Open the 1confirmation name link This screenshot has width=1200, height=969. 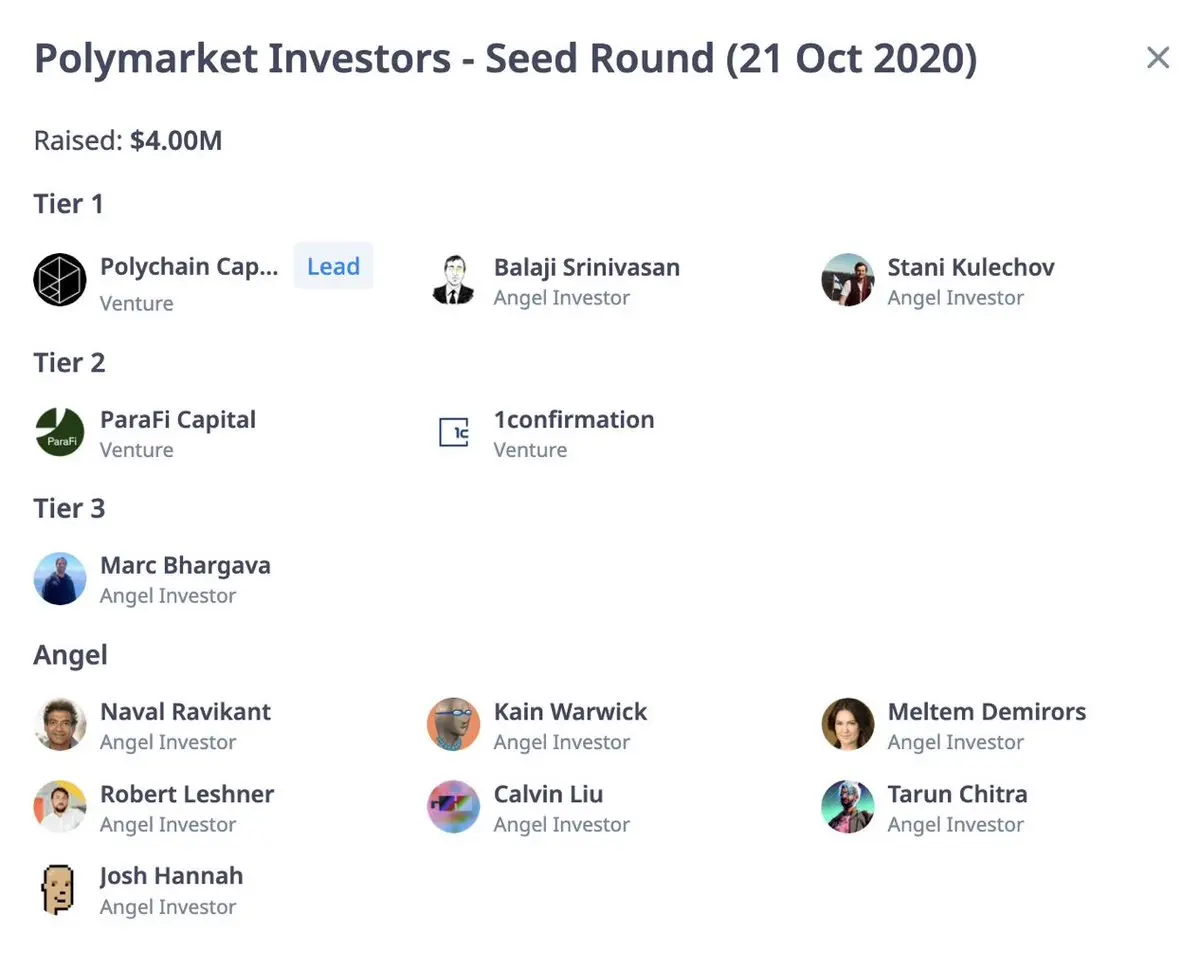(x=574, y=419)
